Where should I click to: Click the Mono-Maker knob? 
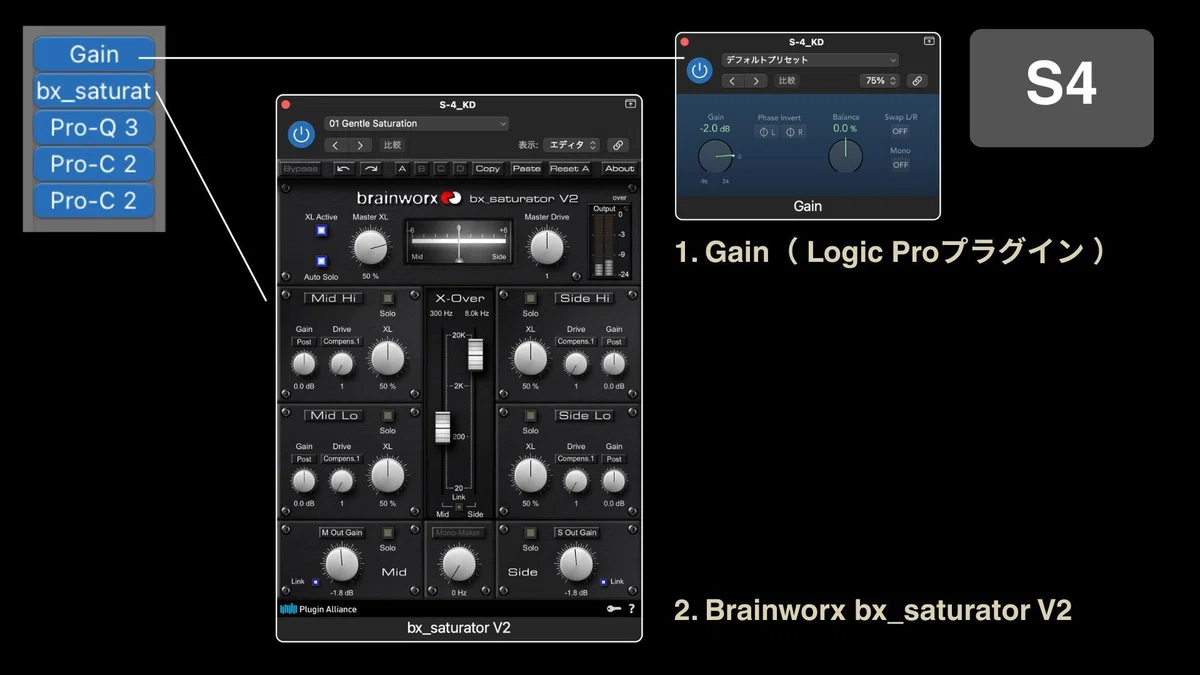[x=459, y=565]
